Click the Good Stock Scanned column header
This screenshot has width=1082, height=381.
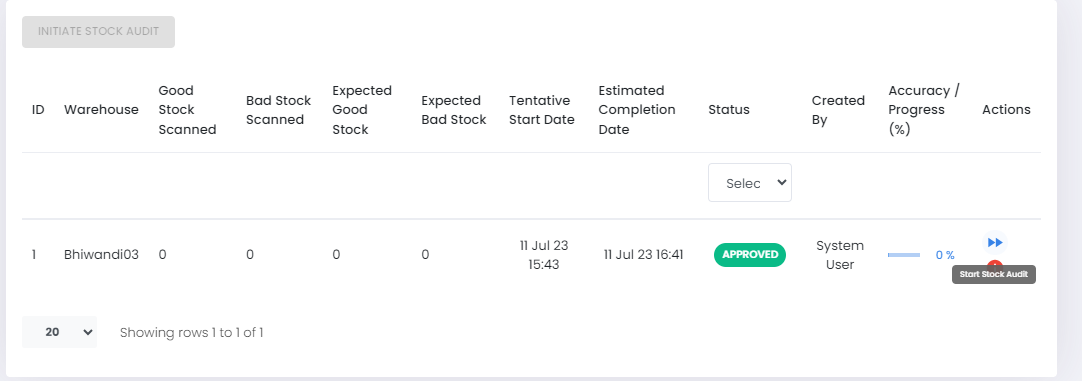(x=187, y=110)
